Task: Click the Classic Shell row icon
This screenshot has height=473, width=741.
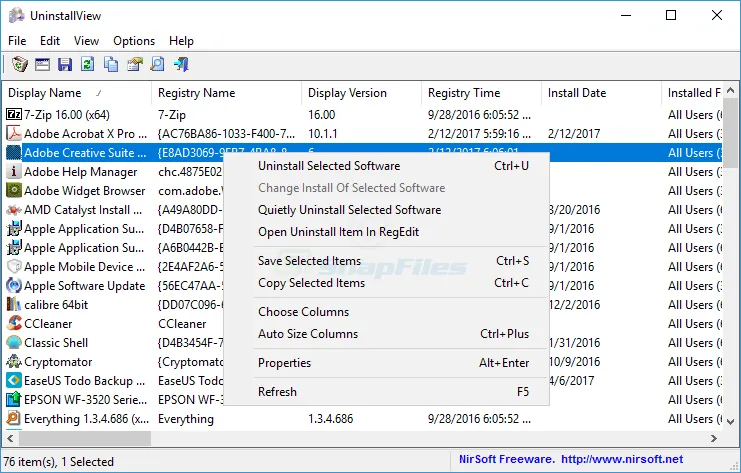Action: 14,342
